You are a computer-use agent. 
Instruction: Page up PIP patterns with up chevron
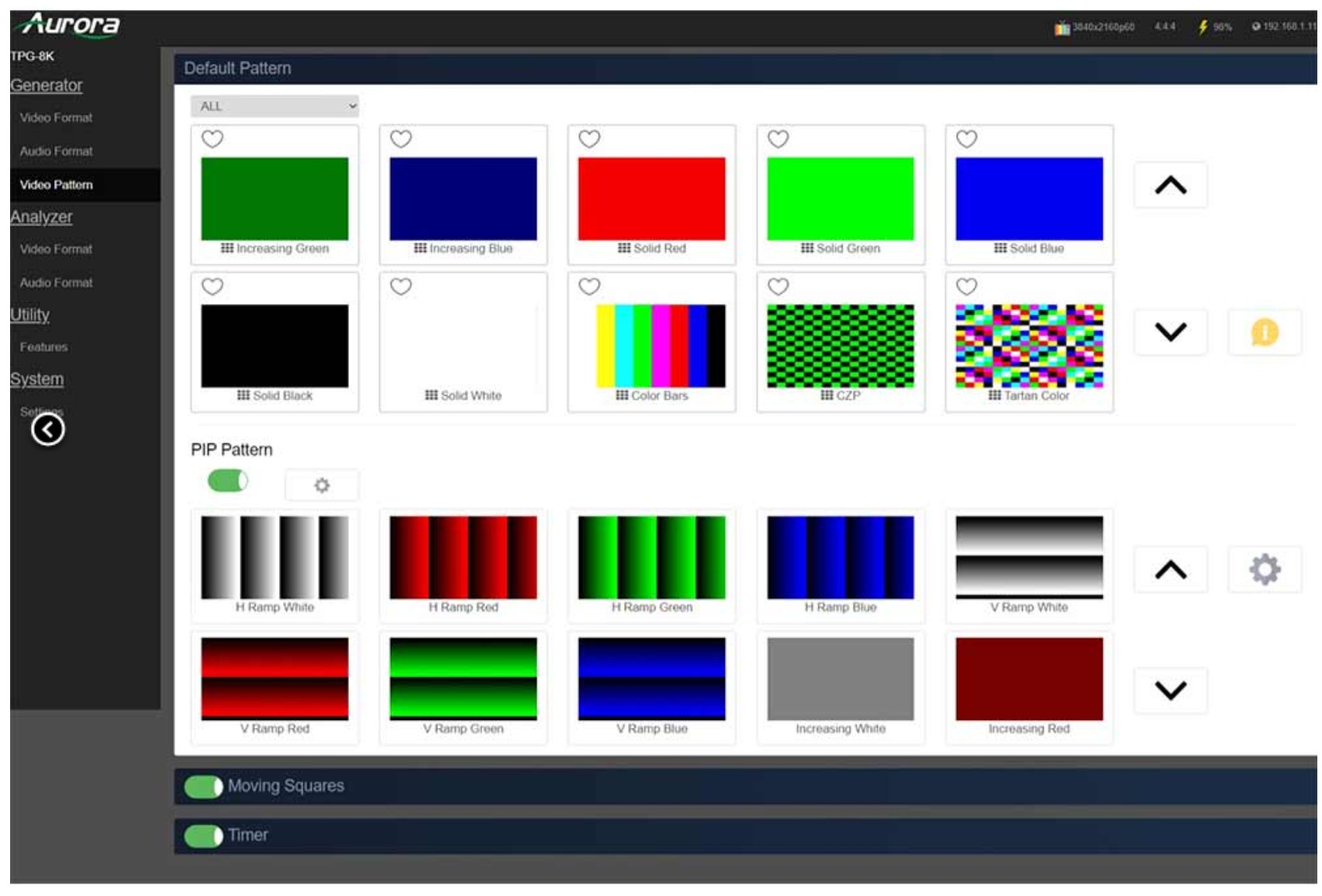[1171, 570]
